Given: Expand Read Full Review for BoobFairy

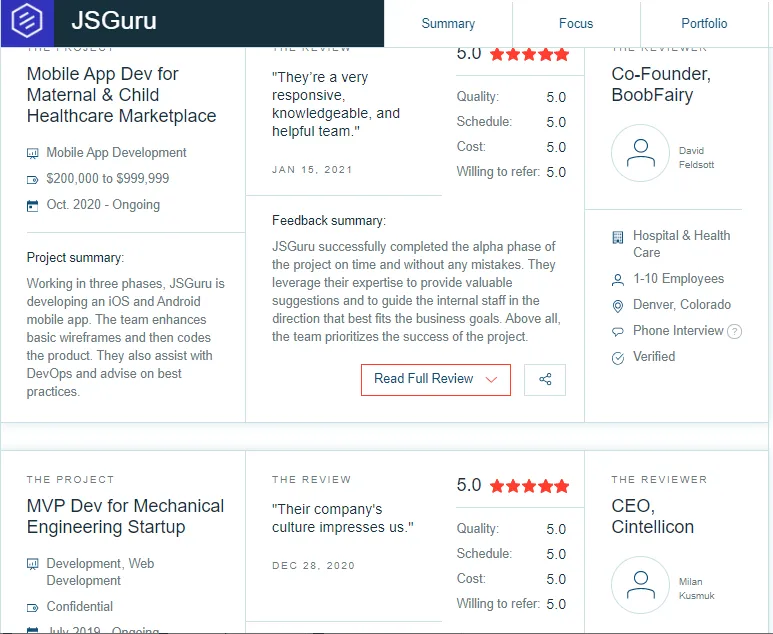Looking at the screenshot, I should point(436,380).
